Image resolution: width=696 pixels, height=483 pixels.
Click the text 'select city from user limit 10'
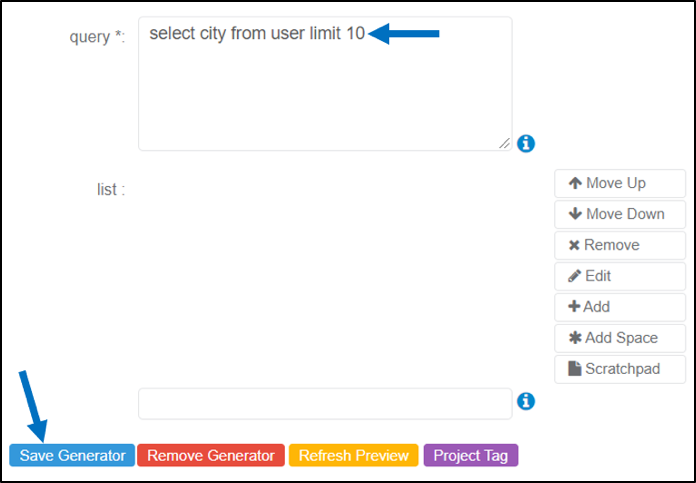click(257, 33)
